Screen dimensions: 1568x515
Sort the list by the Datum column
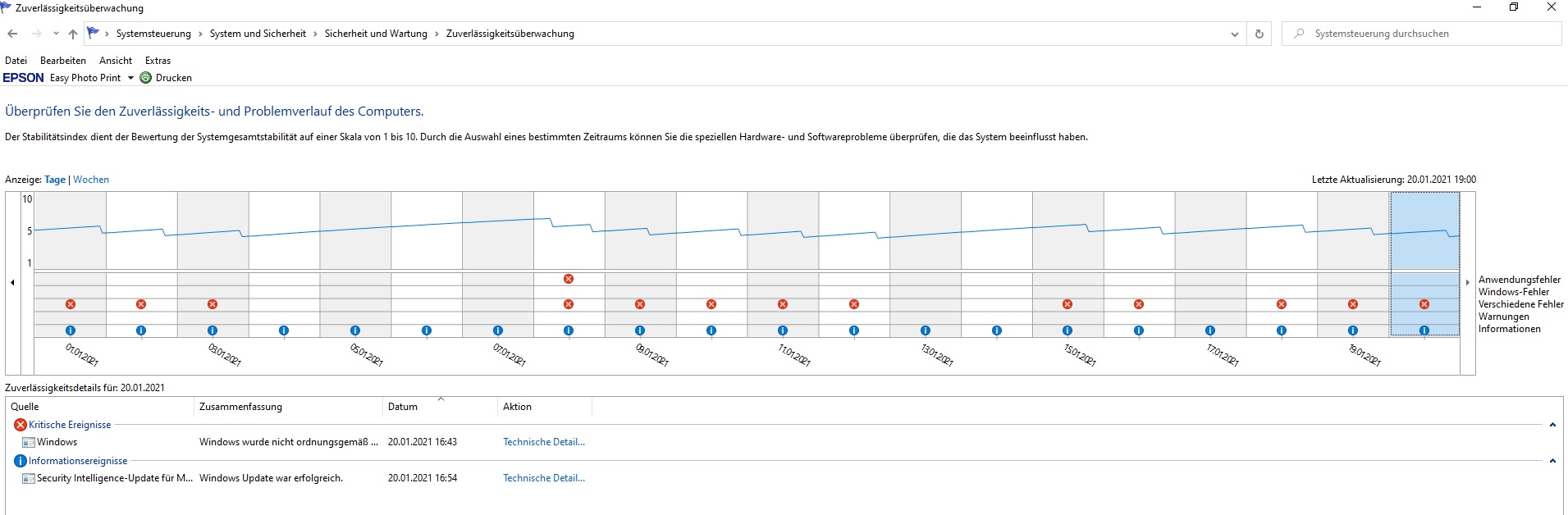tap(403, 407)
